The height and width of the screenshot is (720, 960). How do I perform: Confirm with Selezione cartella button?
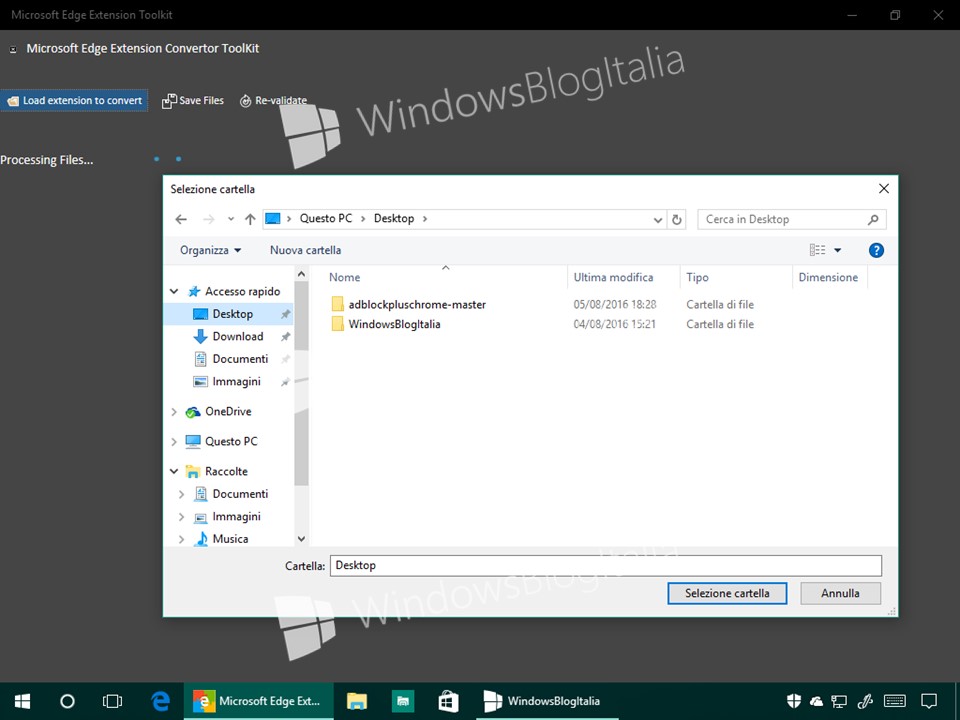click(727, 593)
